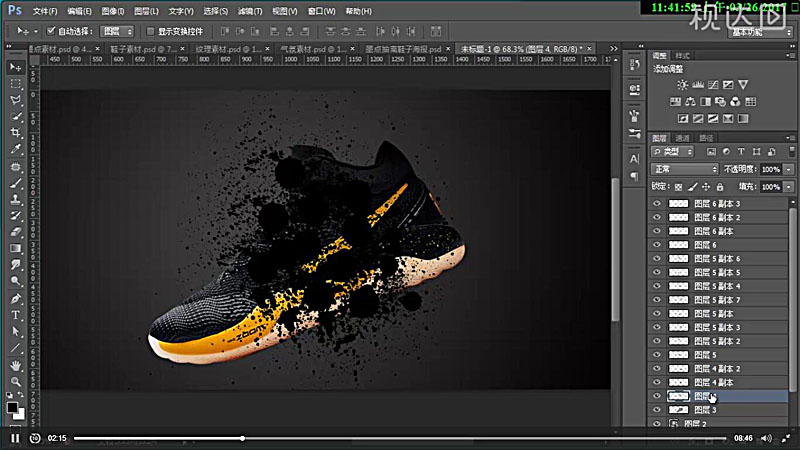Switch to the 通道 channels tab

(682, 138)
